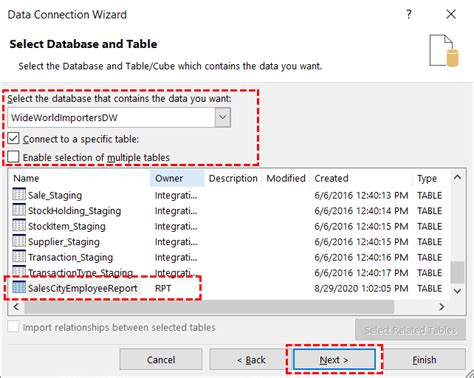
Task: Click the table list scroll down arrow
Action: 457,291
